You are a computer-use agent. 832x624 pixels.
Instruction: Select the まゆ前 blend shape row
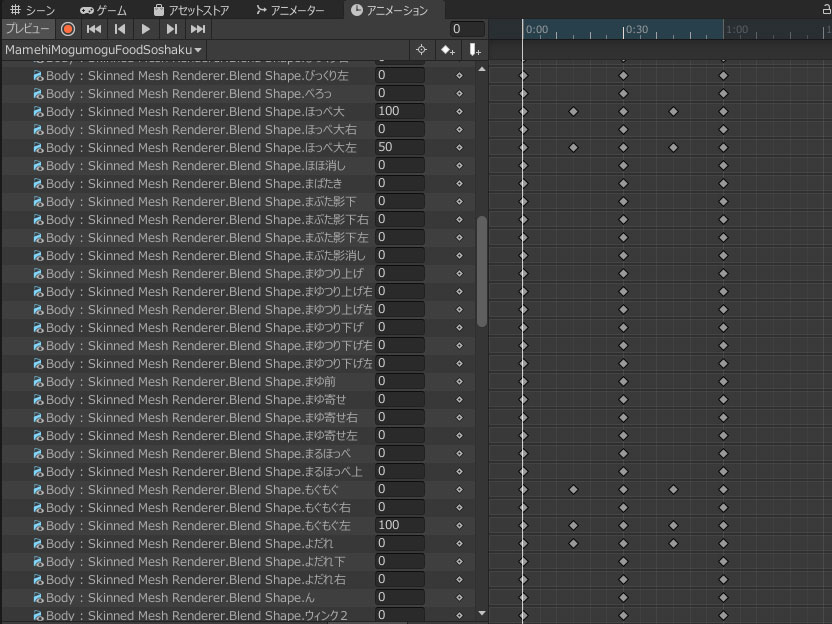[238, 382]
